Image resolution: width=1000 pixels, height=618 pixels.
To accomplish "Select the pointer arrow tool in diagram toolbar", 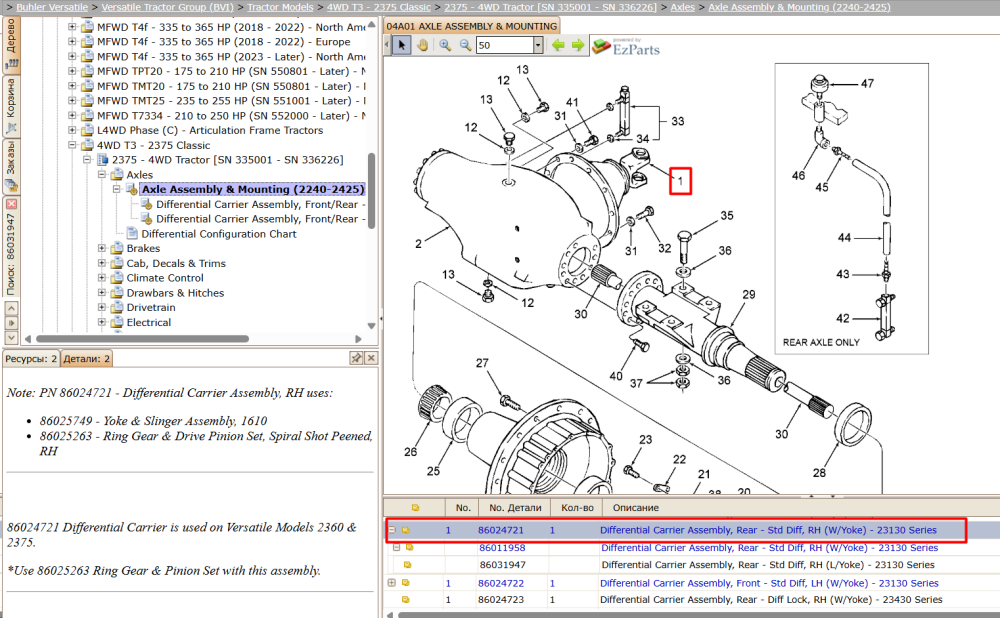I will 401,45.
